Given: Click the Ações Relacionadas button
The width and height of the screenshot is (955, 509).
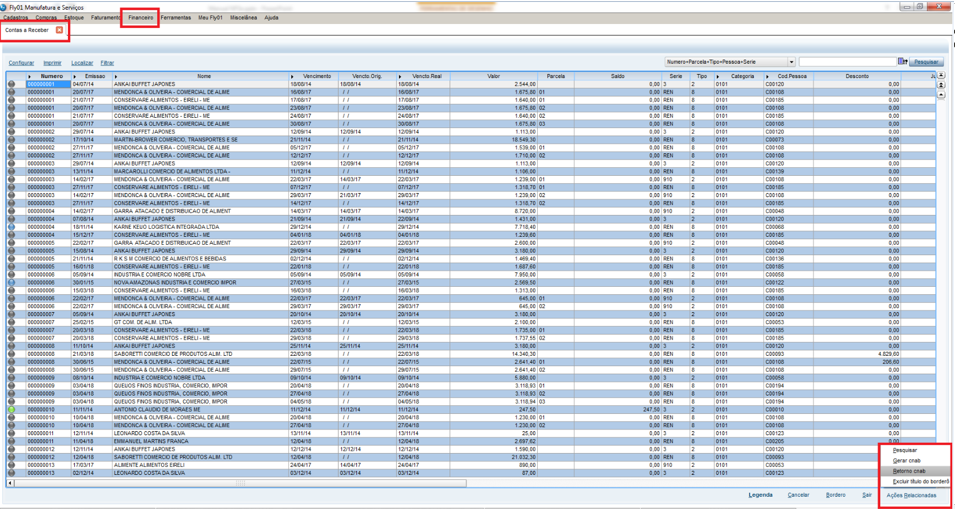Looking at the screenshot, I should pyautogui.click(x=912, y=495).
